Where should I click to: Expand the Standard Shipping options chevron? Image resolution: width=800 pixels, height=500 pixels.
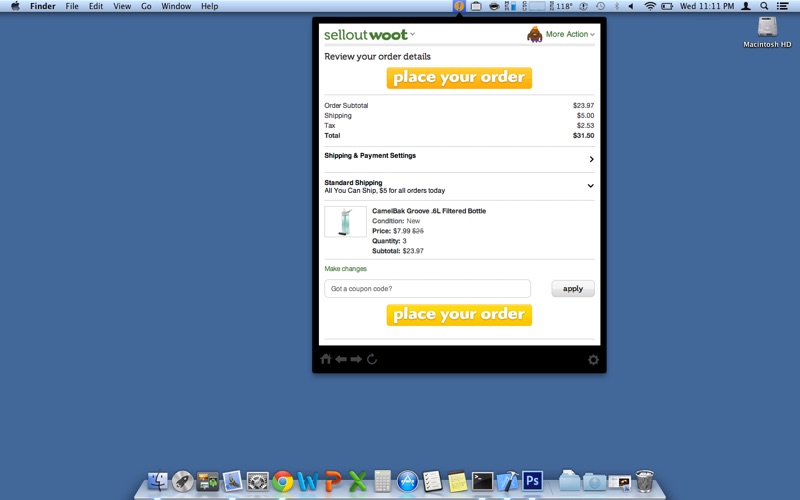coord(590,186)
